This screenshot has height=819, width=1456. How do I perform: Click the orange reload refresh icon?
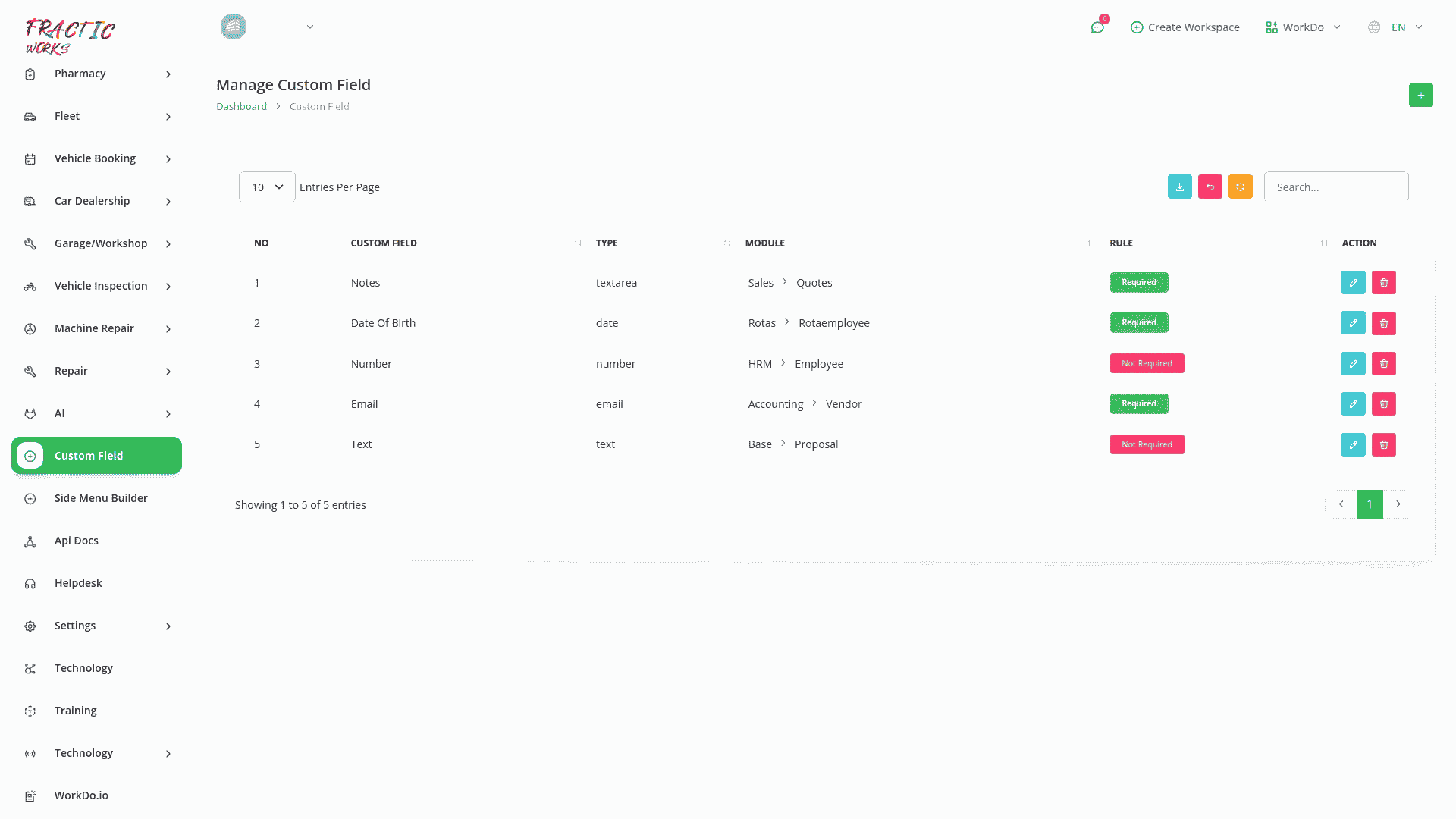pyautogui.click(x=1240, y=187)
